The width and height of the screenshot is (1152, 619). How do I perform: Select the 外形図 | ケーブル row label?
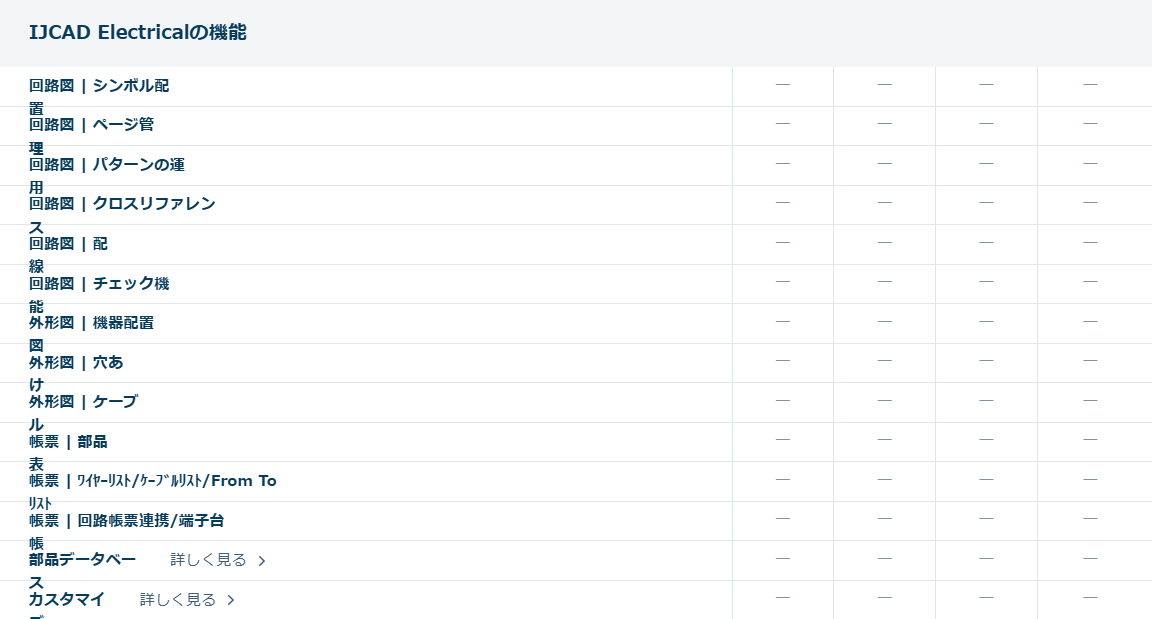(83, 402)
